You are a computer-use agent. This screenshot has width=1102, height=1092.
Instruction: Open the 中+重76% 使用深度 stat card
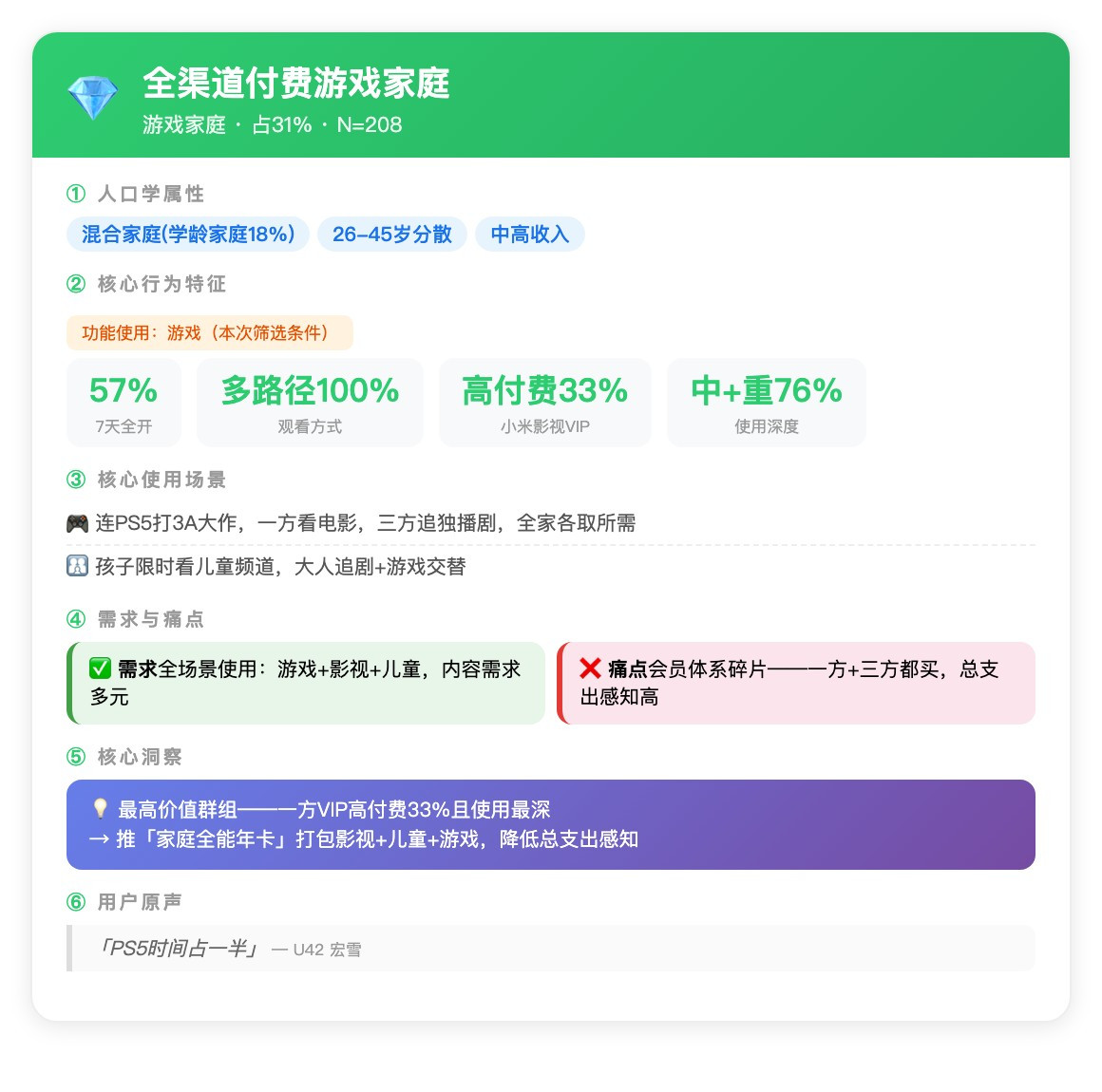pyautogui.click(x=767, y=403)
